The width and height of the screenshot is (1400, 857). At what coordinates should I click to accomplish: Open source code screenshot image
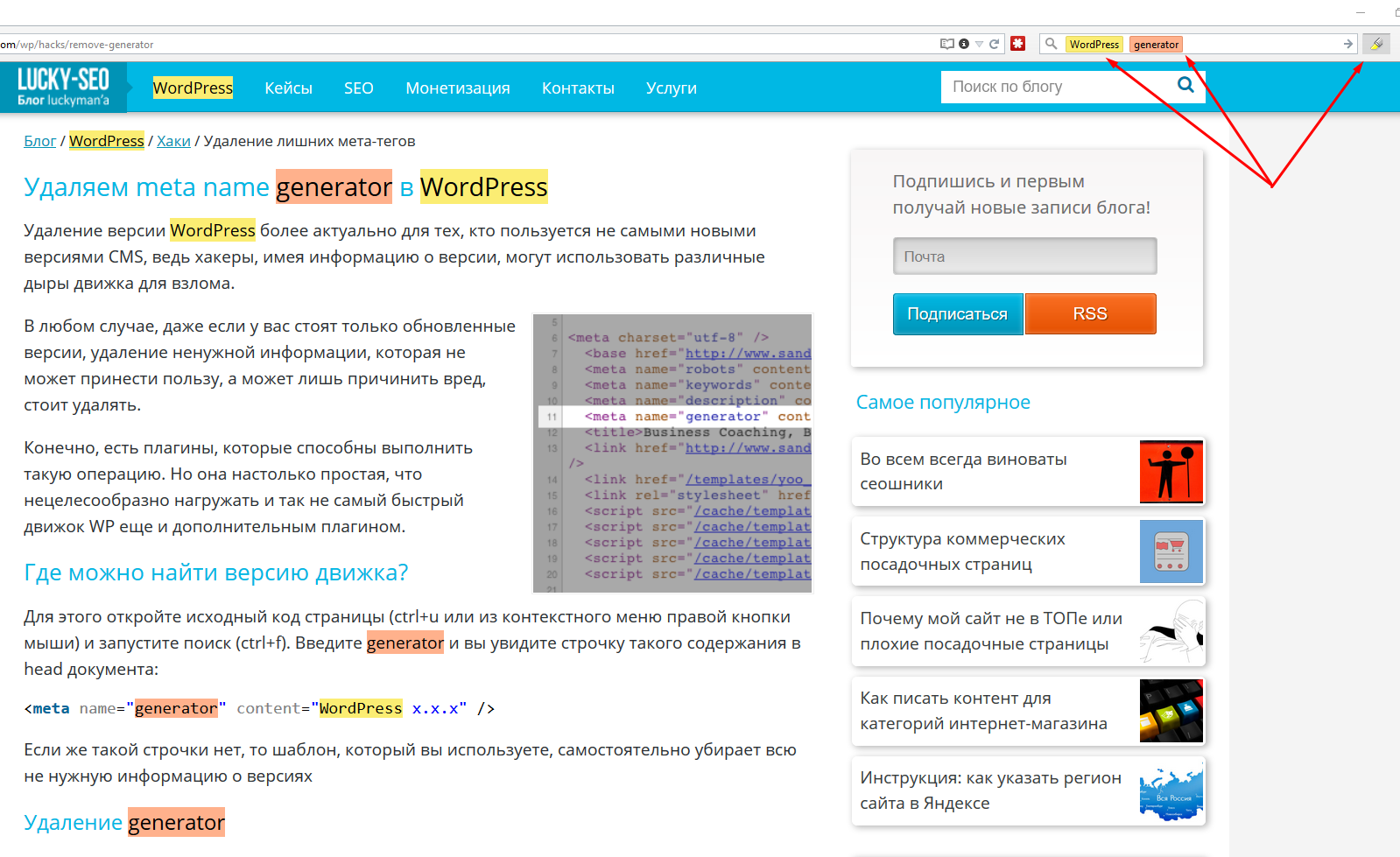672,453
